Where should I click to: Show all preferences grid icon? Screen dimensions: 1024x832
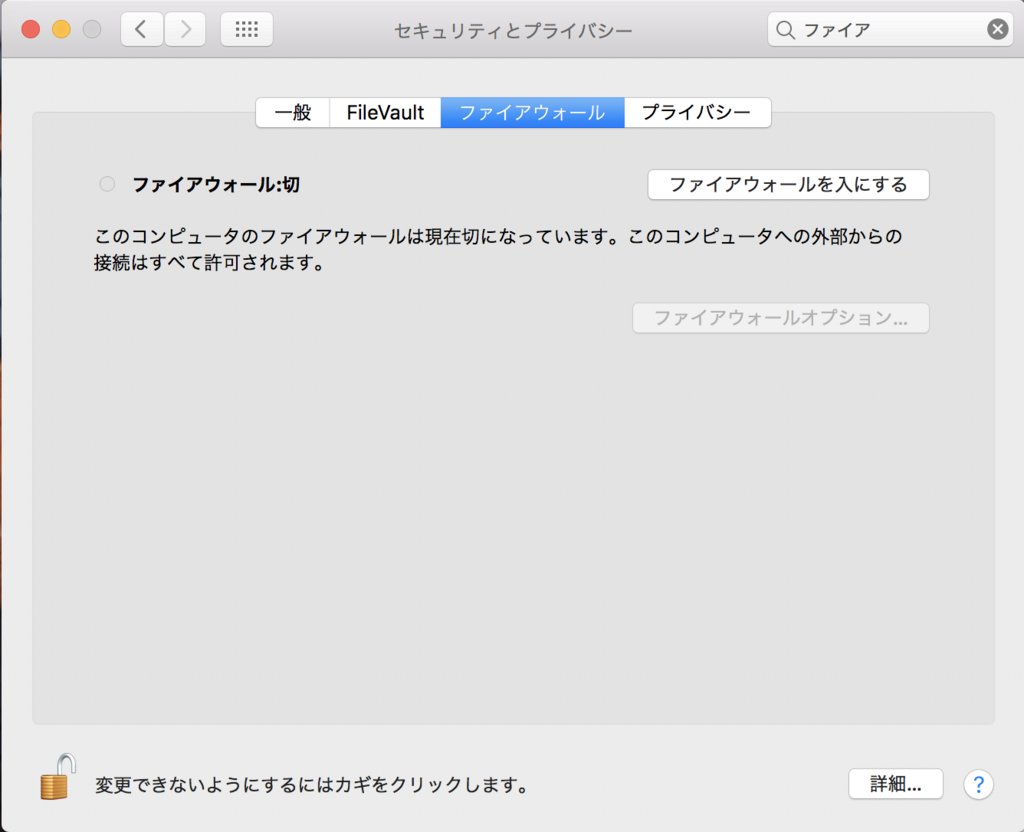247,29
